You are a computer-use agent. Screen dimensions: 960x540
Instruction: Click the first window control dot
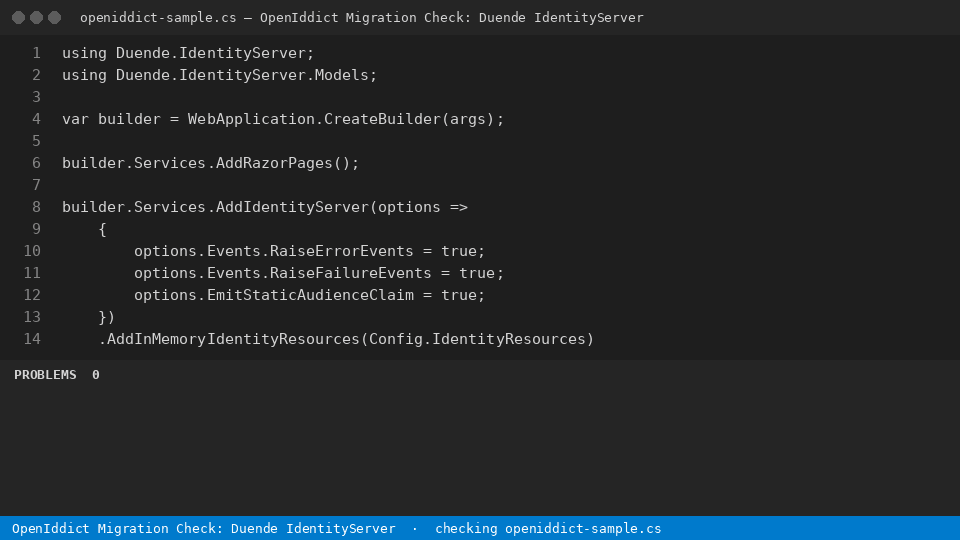pyautogui.click(x=18, y=18)
